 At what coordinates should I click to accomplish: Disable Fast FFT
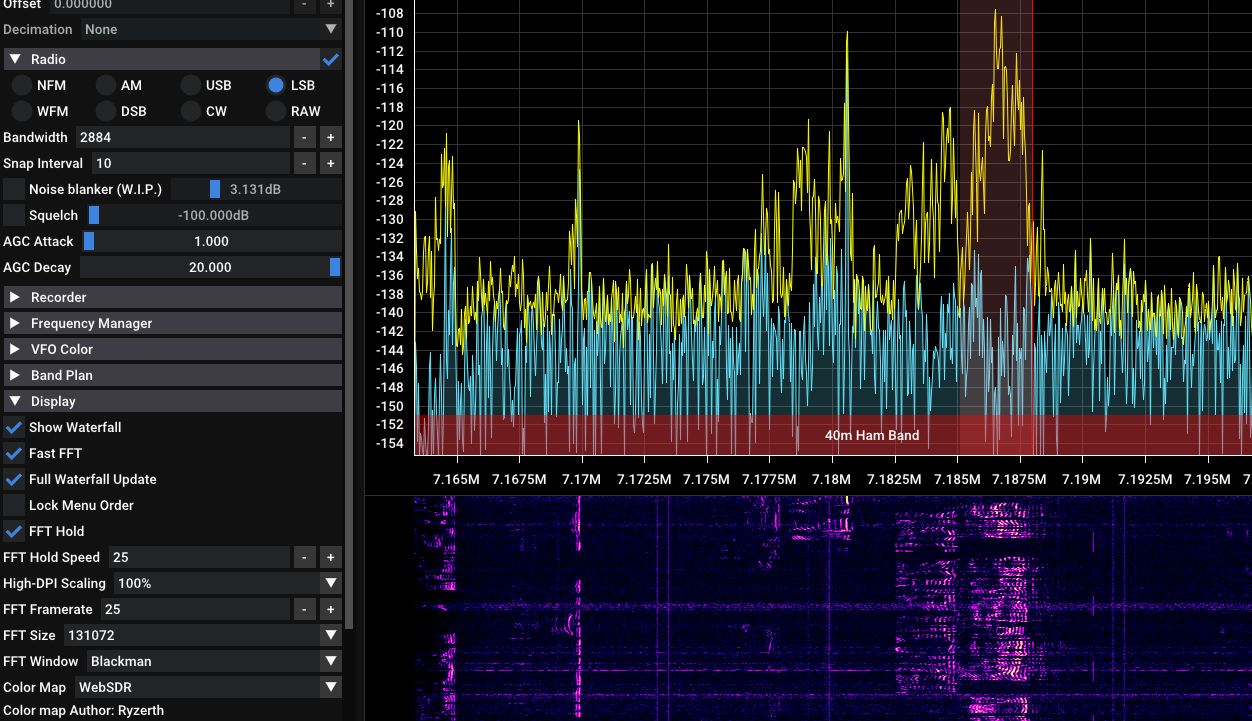[x=13, y=453]
